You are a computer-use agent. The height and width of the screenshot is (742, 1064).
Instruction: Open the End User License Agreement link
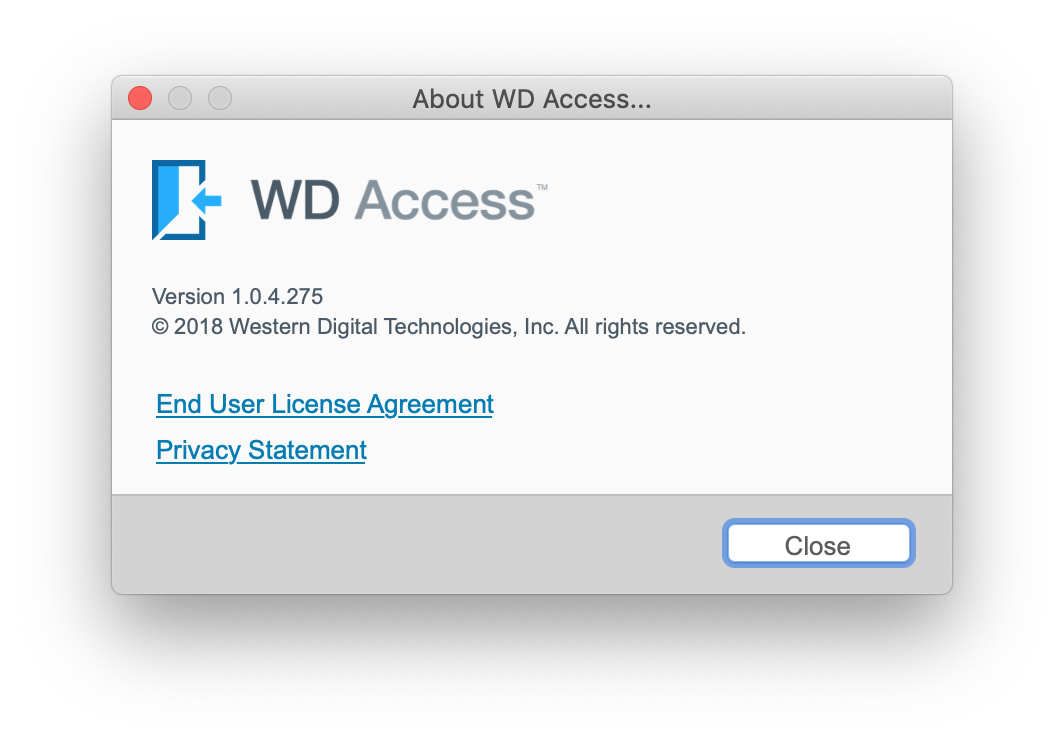pos(324,404)
